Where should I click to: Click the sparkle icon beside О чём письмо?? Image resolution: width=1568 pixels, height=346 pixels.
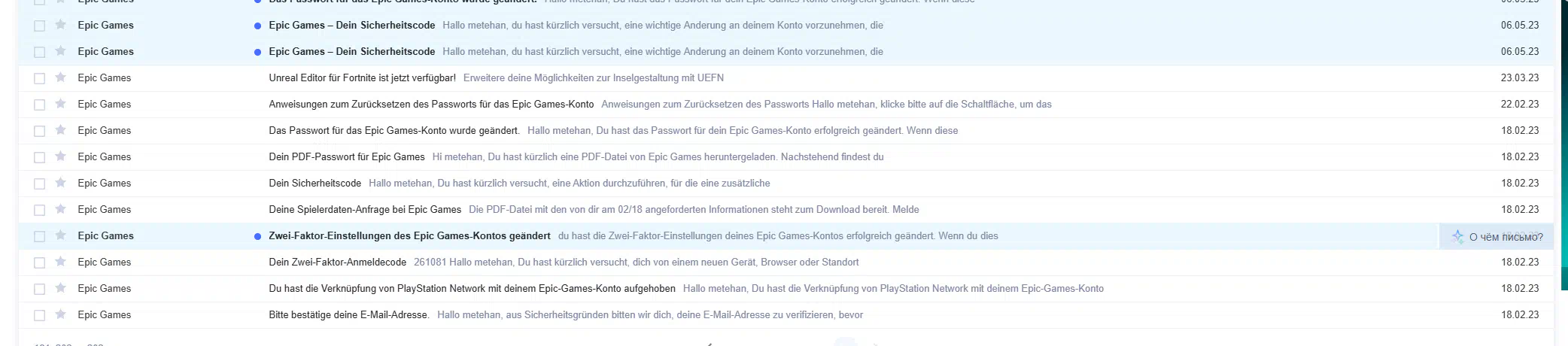(x=1457, y=236)
